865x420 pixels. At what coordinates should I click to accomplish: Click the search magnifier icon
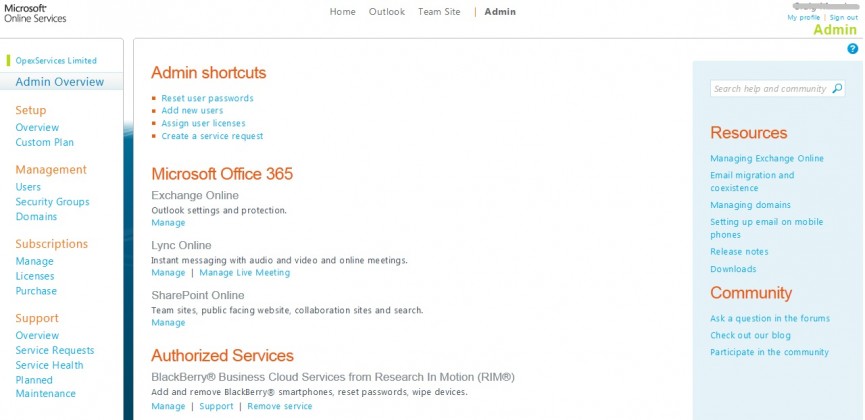pyautogui.click(x=835, y=89)
